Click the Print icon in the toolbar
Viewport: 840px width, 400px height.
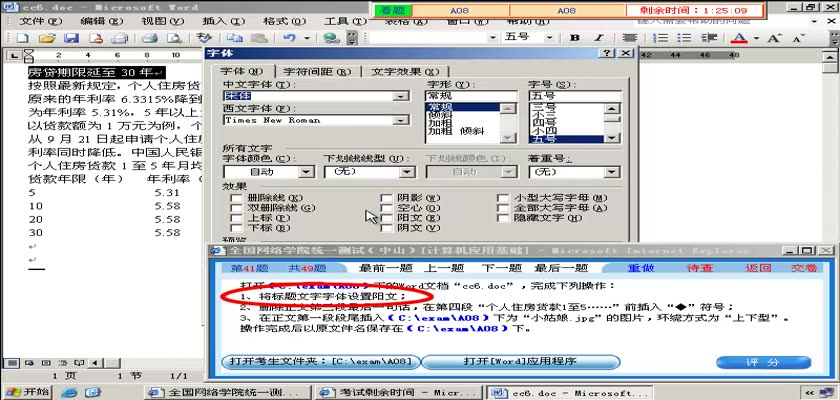tap(149, 38)
